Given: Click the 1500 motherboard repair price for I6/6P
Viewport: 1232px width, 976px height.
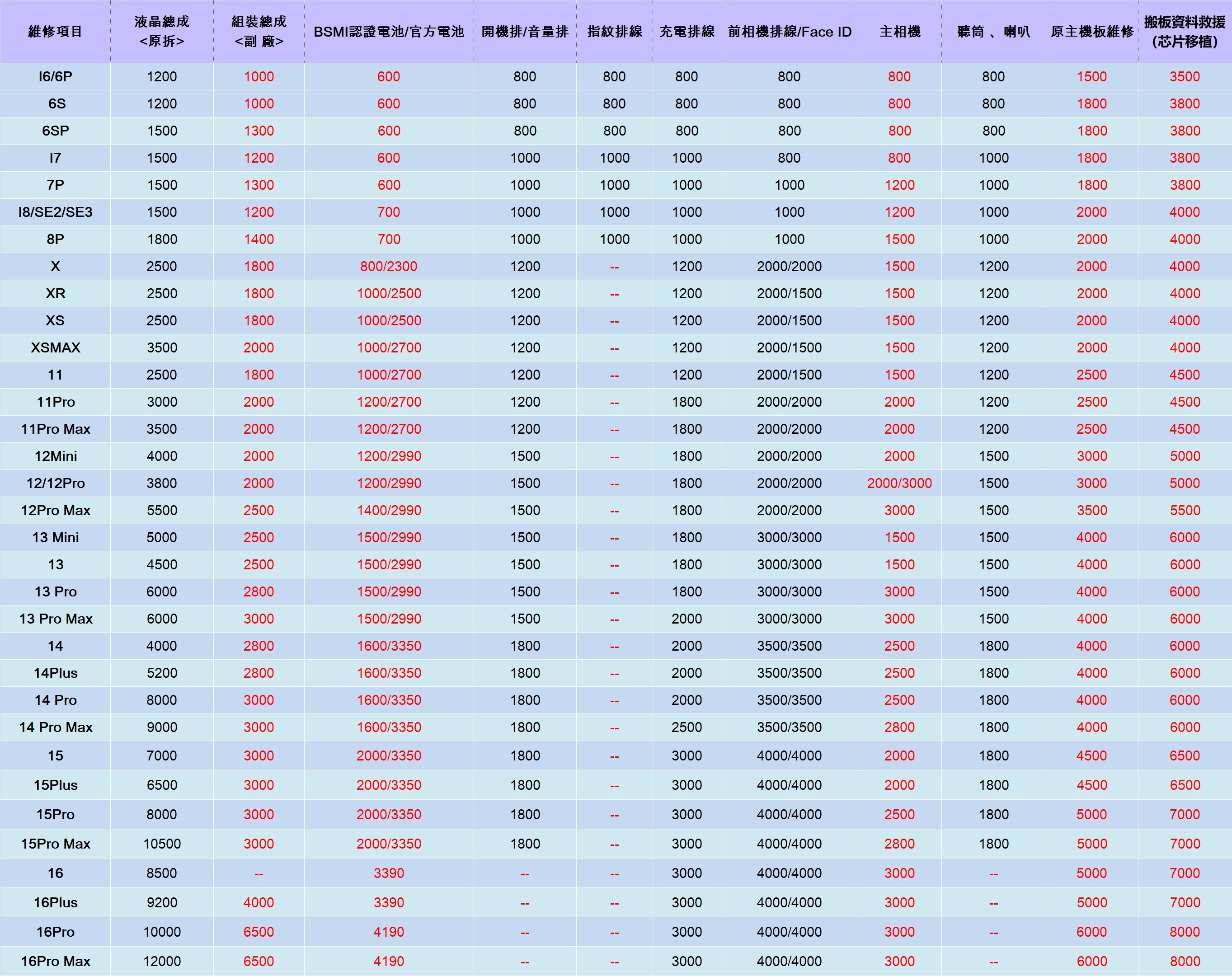Looking at the screenshot, I should click(1092, 76).
